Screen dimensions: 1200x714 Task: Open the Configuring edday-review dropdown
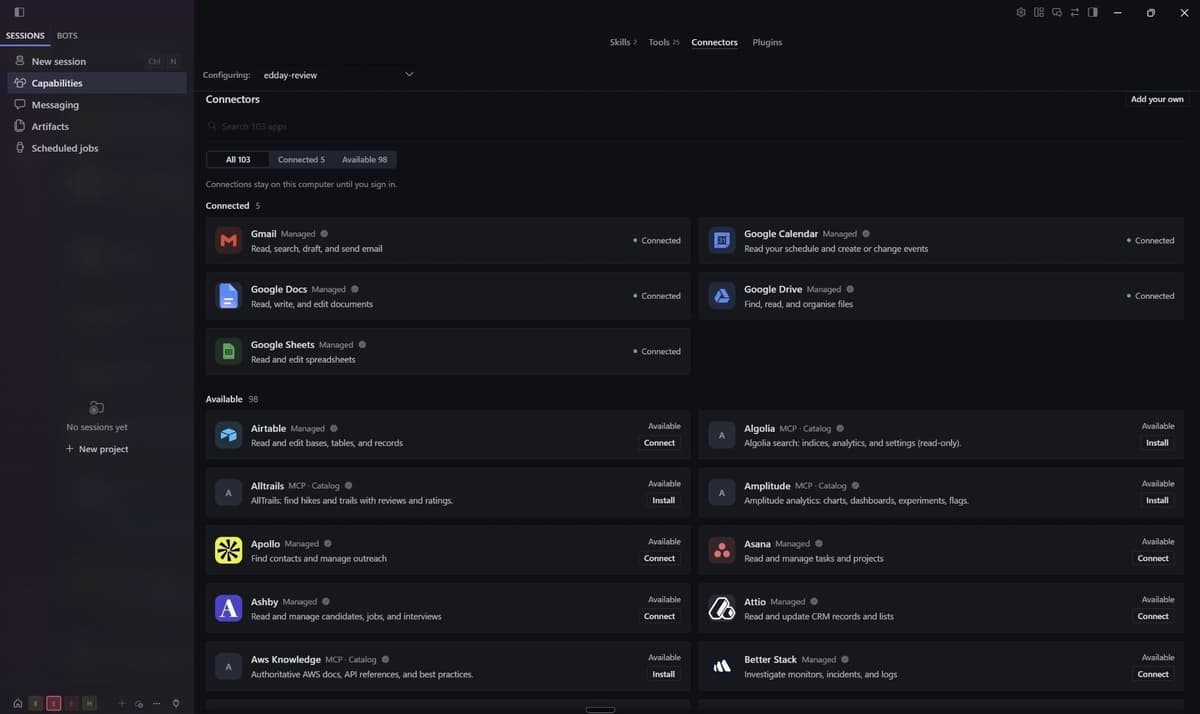click(338, 75)
